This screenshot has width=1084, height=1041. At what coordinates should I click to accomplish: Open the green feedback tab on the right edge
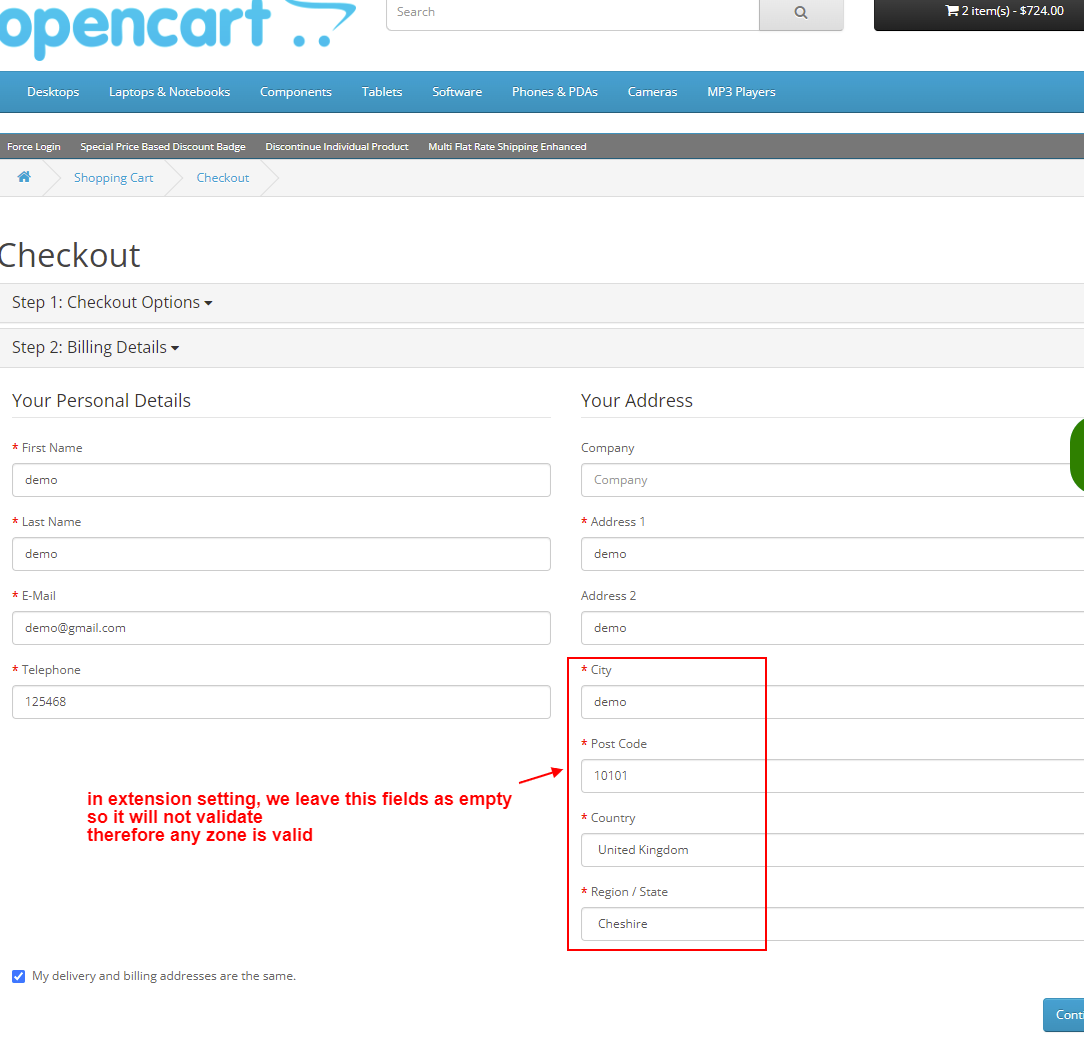(x=1078, y=456)
